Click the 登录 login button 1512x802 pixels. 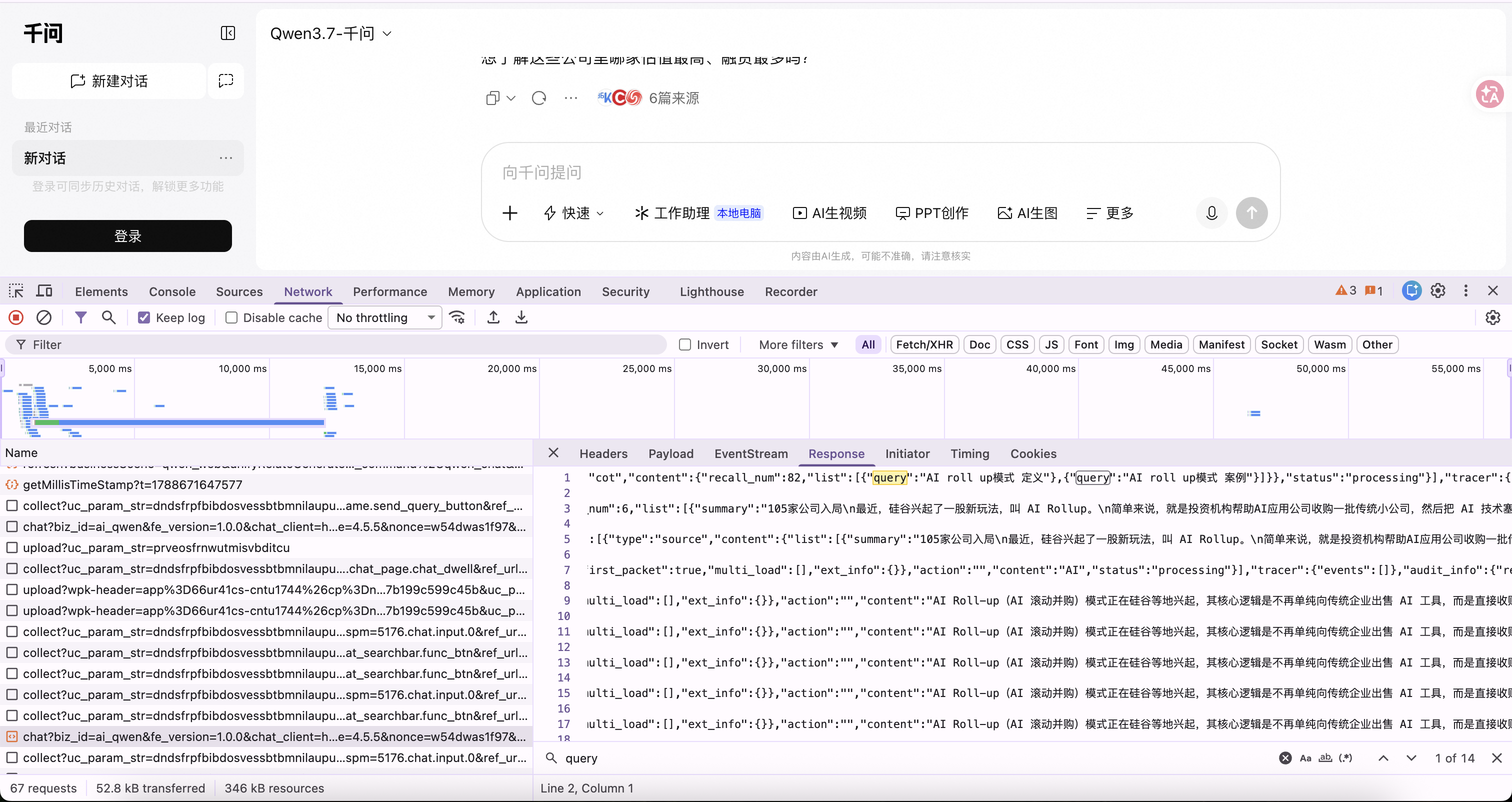click(128, 236)
